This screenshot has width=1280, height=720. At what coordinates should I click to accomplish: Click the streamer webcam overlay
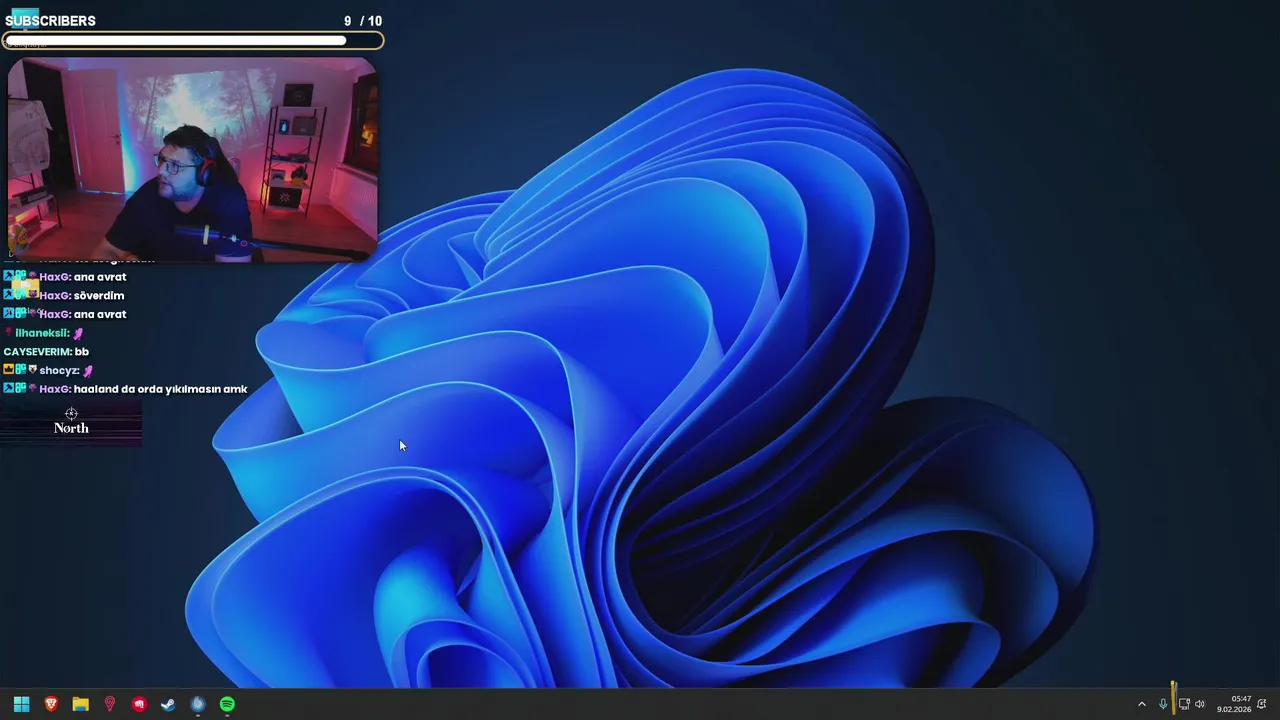[x=192, y=160]
